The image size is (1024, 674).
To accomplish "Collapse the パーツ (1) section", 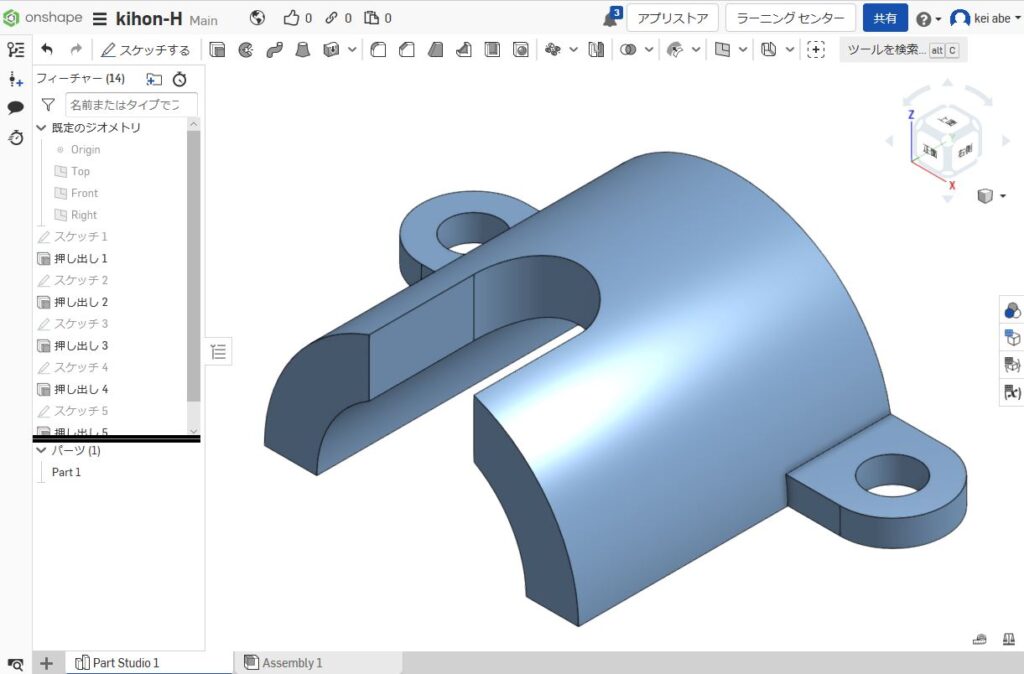I will [x=41, y=450].
